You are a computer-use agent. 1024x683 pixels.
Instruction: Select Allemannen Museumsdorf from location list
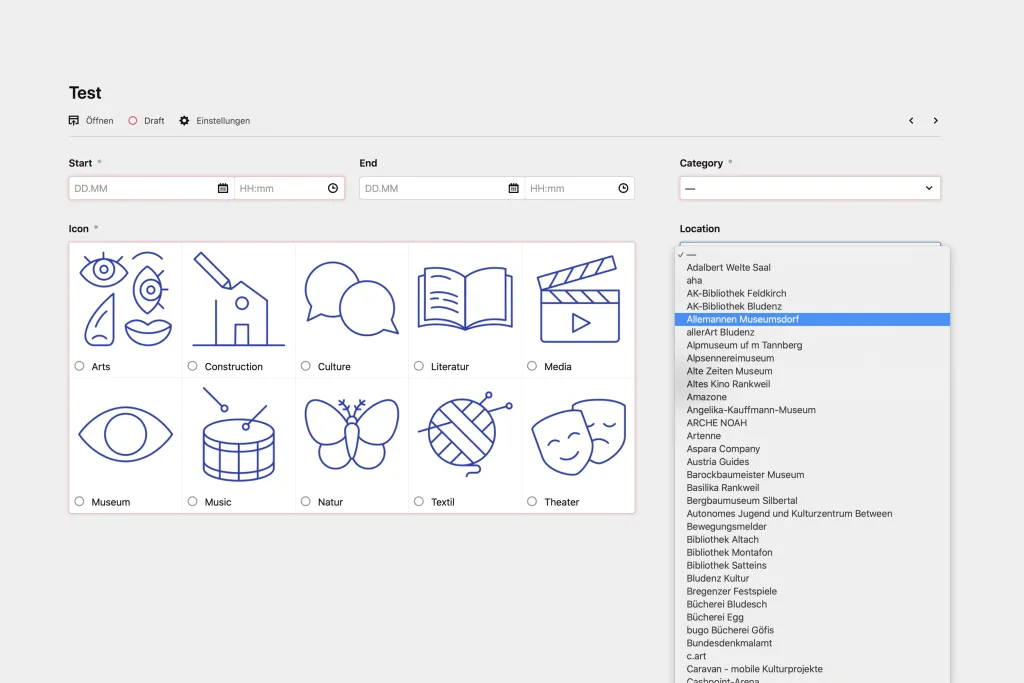[742, 319]
